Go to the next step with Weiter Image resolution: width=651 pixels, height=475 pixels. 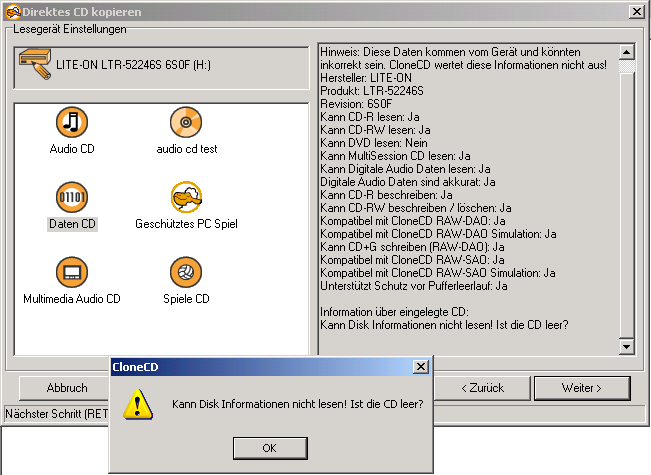point(582,388)
